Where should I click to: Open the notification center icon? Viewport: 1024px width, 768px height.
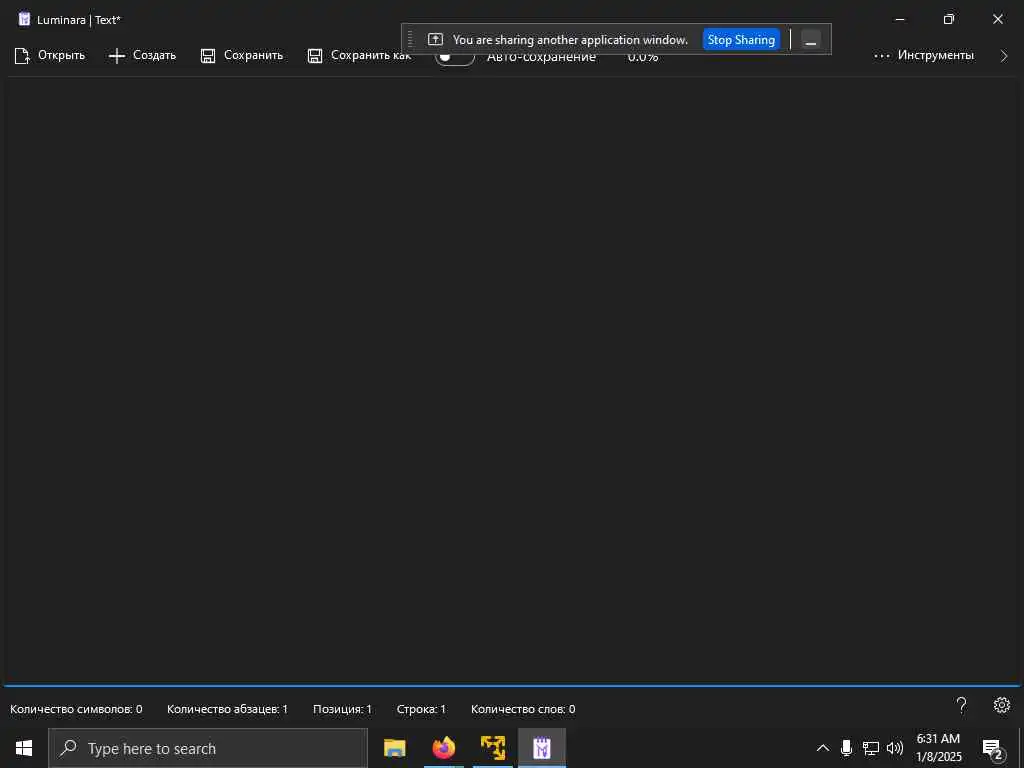click(x=993, y=749)
